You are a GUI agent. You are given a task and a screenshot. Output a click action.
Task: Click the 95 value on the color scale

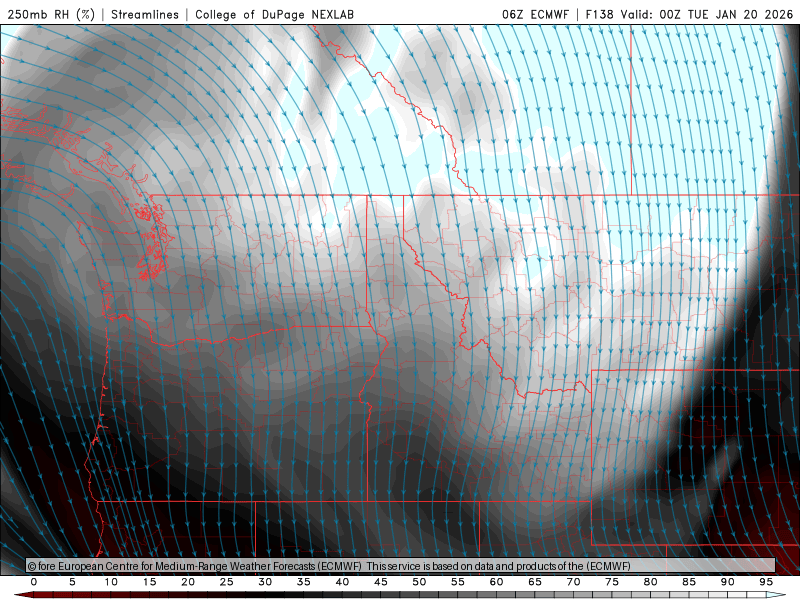766,582
